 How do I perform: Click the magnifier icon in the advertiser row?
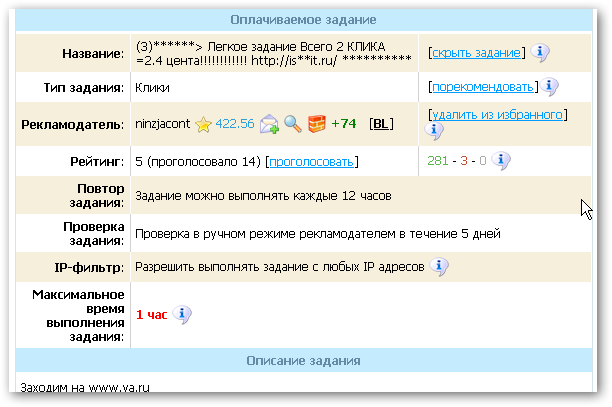(292, 124)
